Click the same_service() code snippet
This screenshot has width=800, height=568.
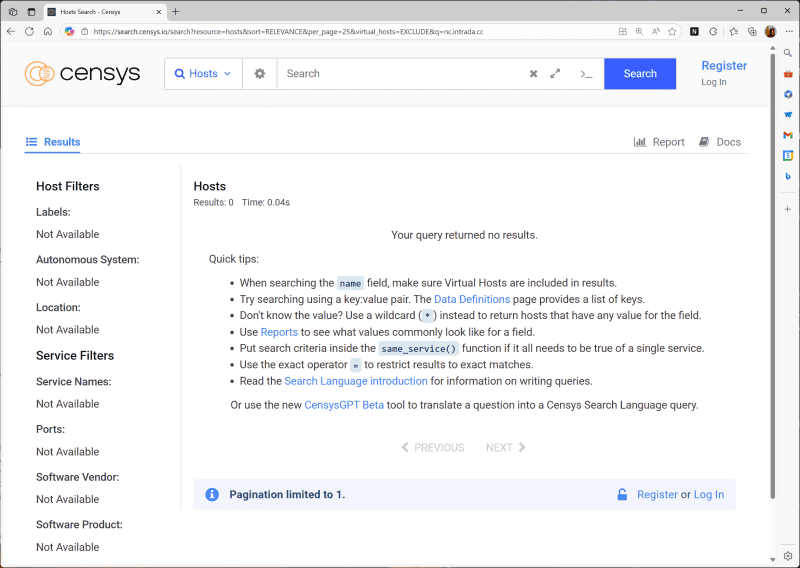[418, 349]
